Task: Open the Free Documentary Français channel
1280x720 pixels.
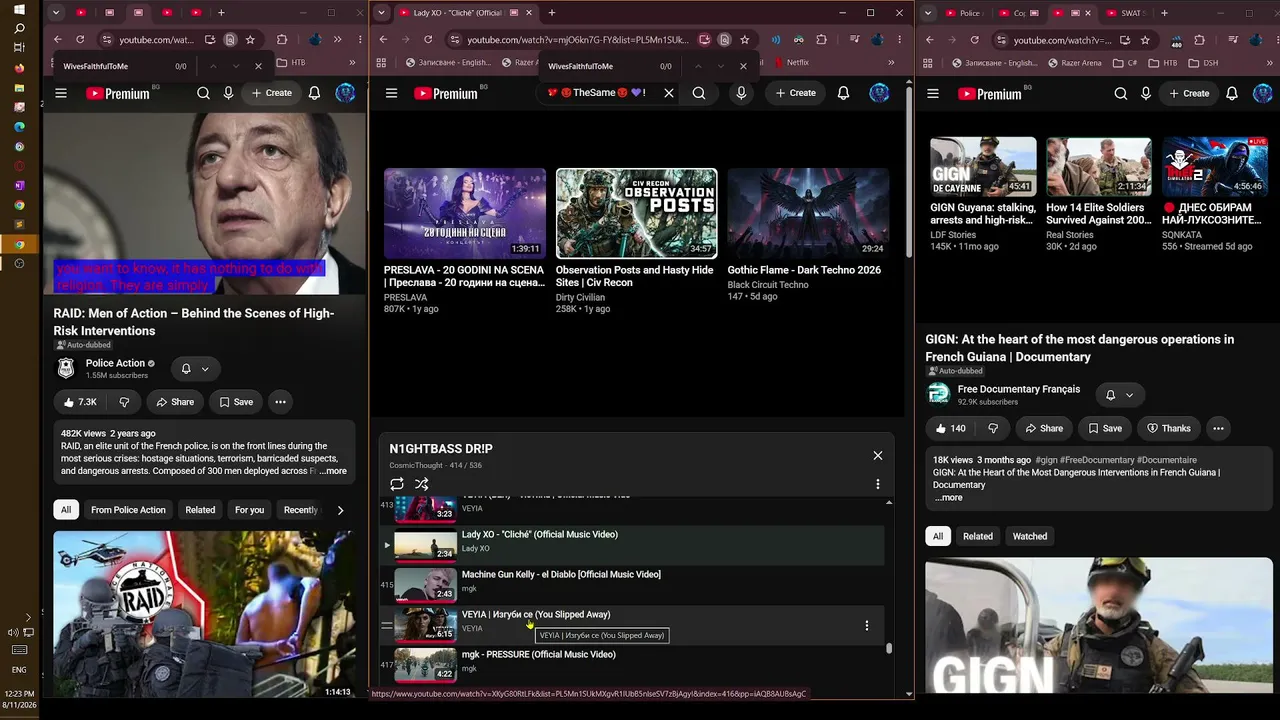Action: click(1019, 389)
